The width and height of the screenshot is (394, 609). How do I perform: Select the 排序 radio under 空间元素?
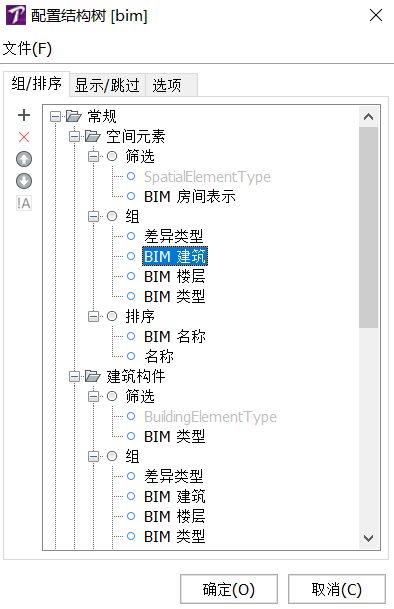(x=112, y=316)
